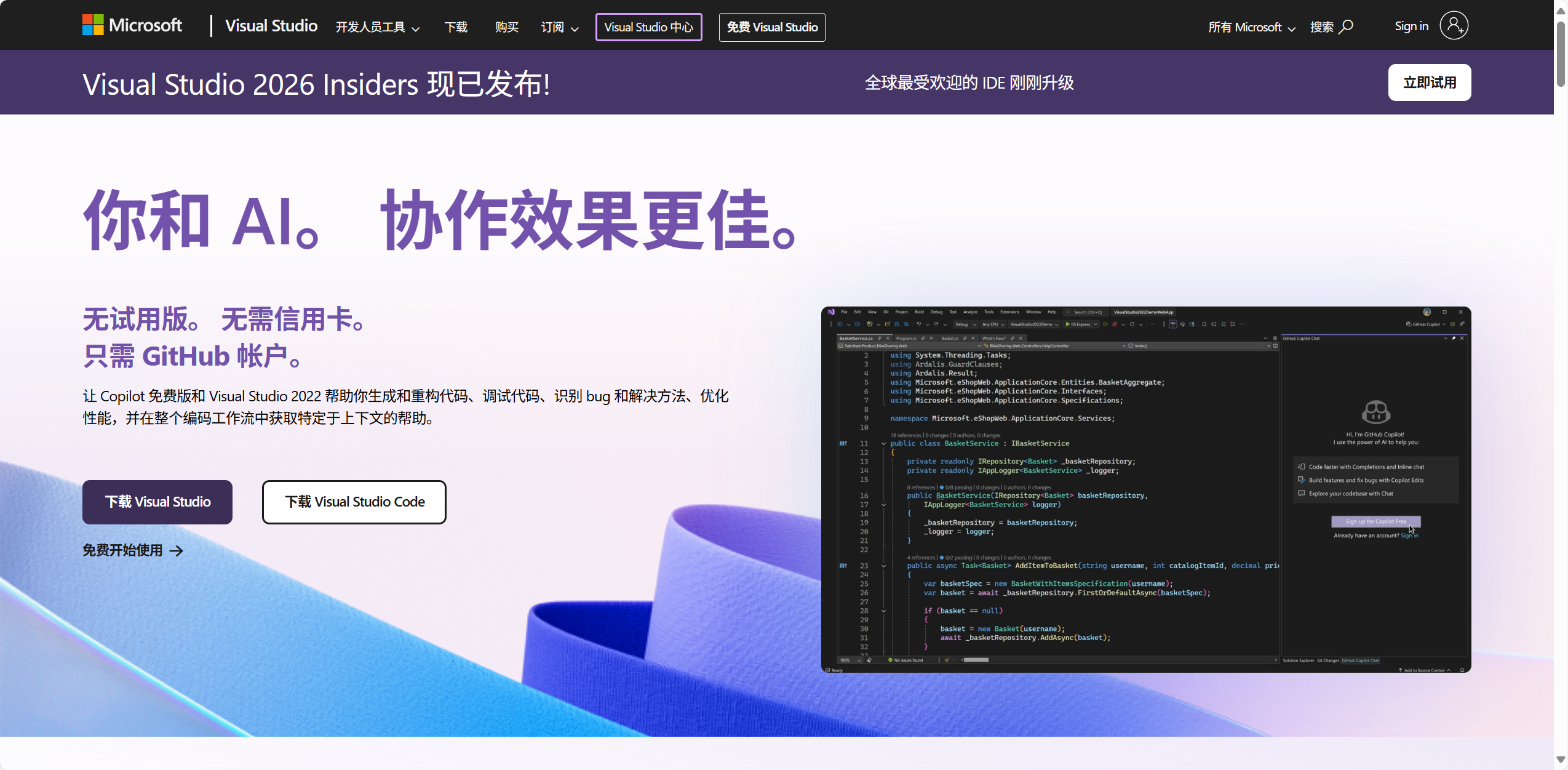This screenshot has width=1568, height=770.
Task: Click the 下载 Visual Studio button
Action: [x=157, y=502]
